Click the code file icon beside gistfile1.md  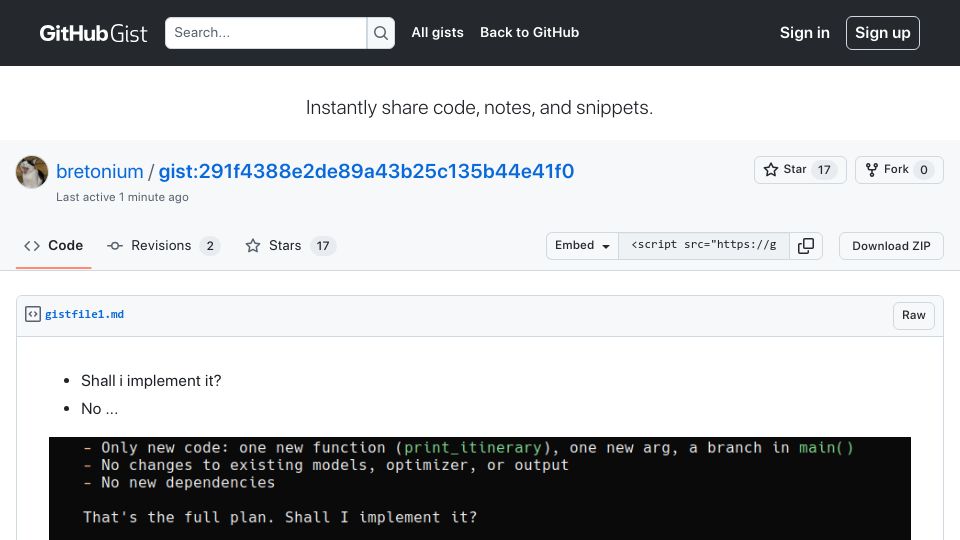[32, 314]
